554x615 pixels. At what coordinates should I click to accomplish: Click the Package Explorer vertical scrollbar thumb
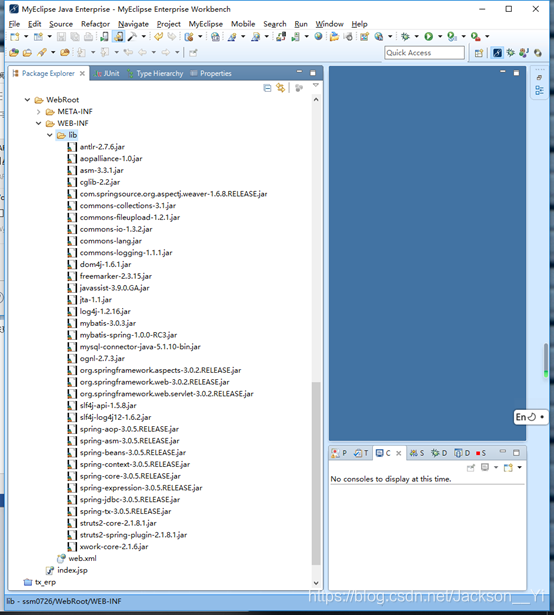point(316,473)
